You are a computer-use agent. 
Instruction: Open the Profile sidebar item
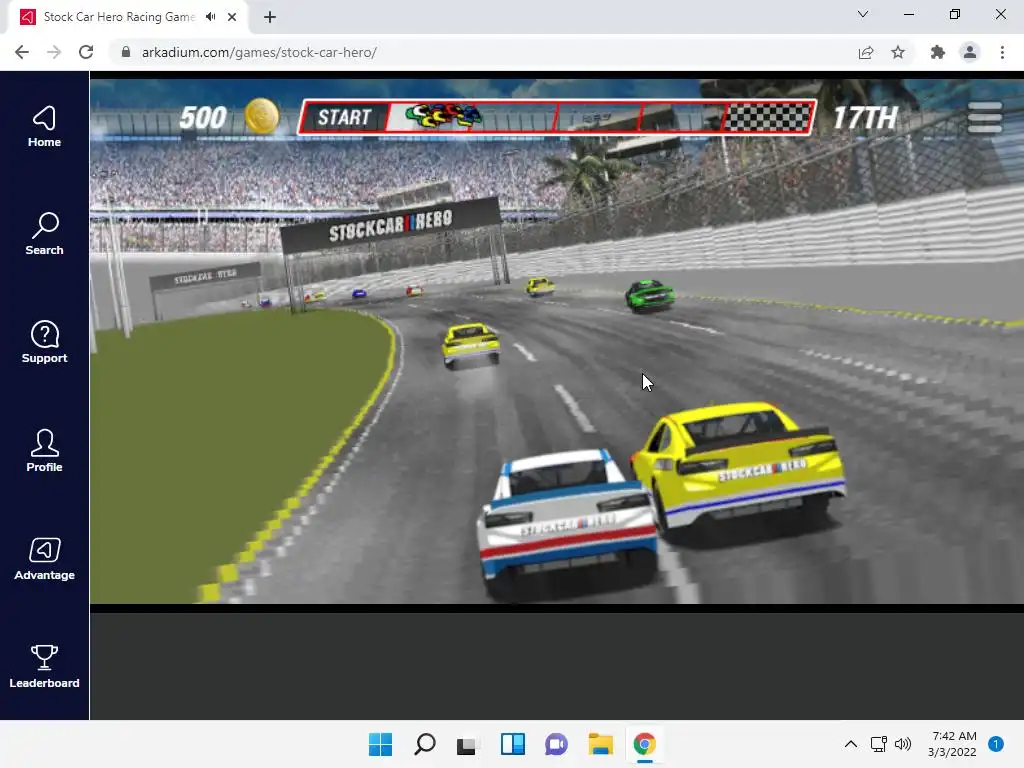click(x=44, y=451)
